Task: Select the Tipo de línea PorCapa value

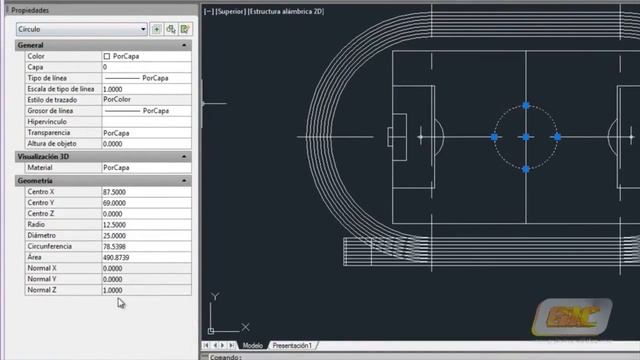Action: click(x=146, y=78)
